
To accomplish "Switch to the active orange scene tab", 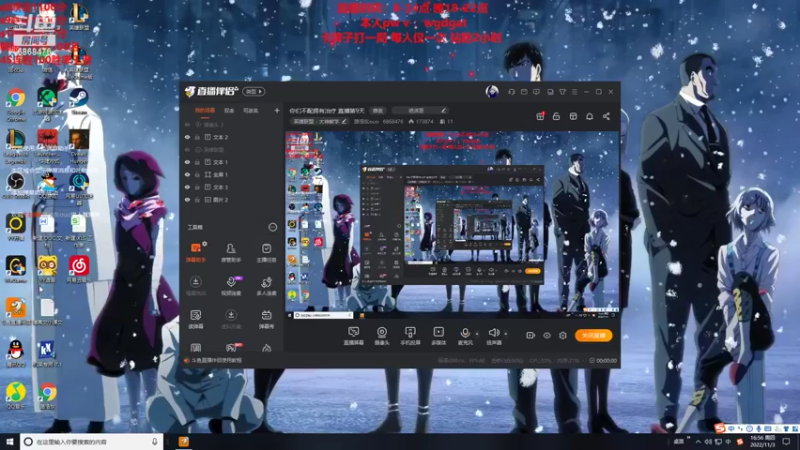I will (205, 111).
